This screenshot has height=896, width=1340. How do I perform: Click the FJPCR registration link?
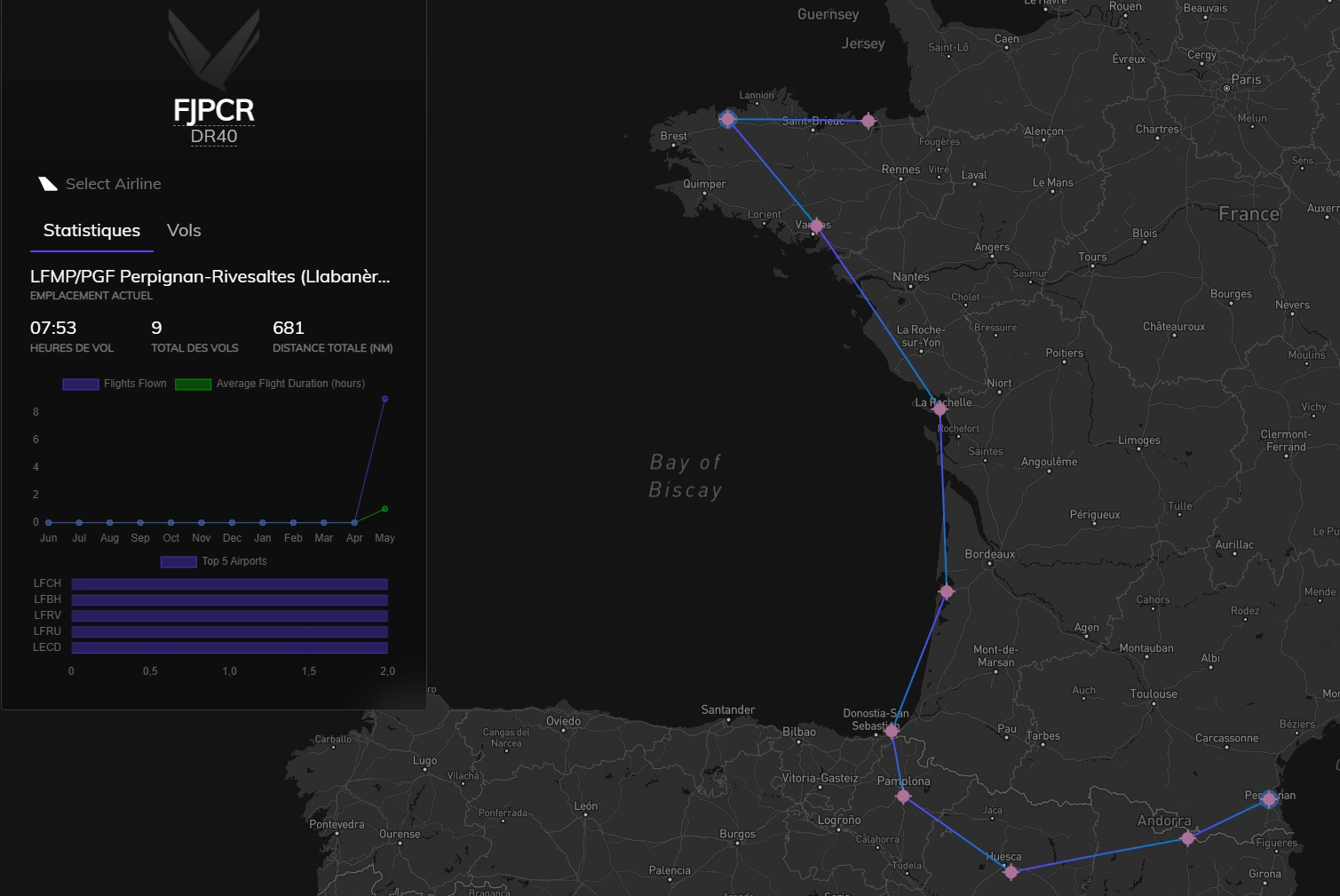(x=214, y=110)
